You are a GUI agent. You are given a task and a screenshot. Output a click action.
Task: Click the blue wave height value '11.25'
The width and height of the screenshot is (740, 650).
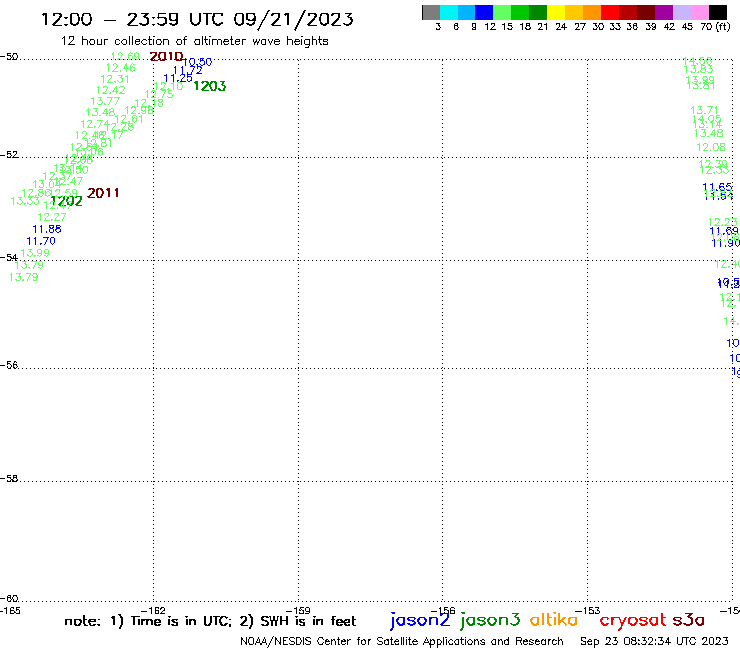click(178, 78)
